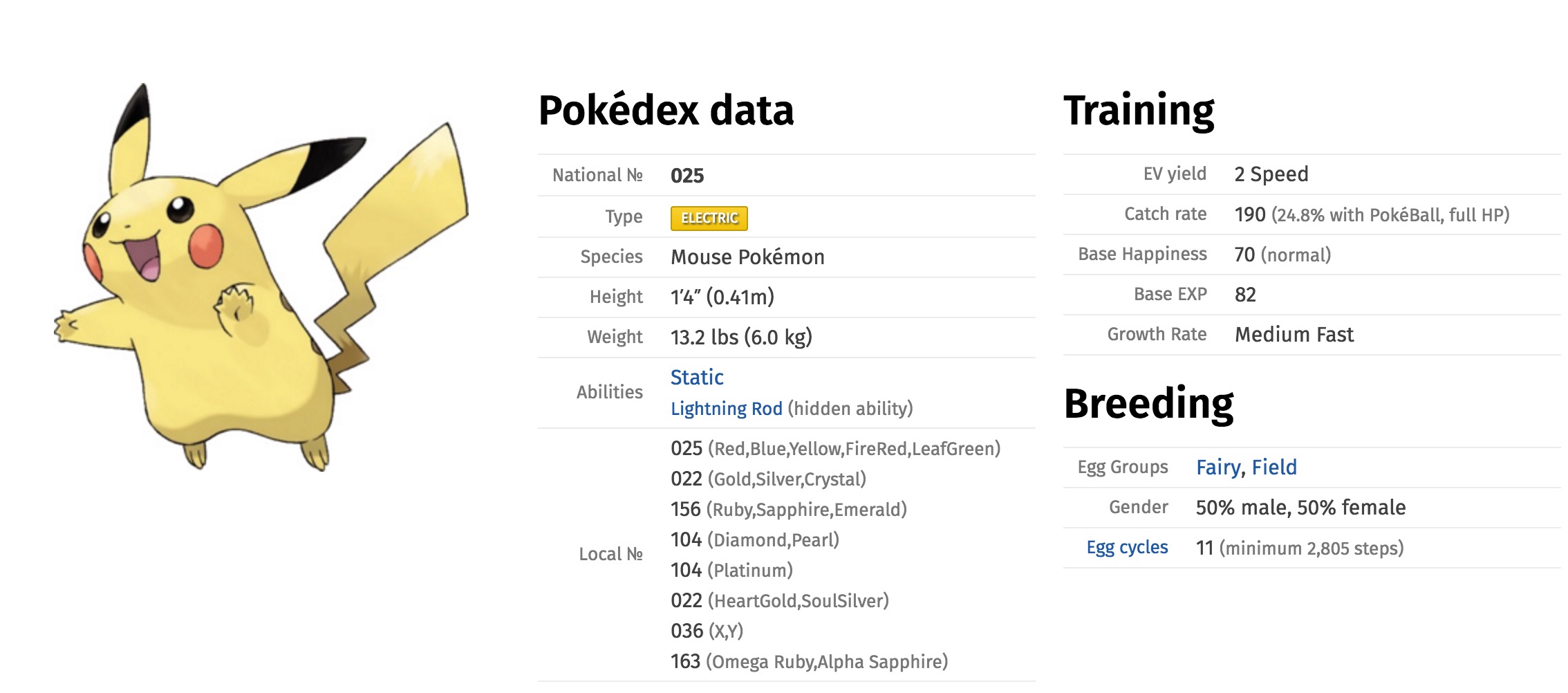Click the Training section heading

coord(1139,111)
